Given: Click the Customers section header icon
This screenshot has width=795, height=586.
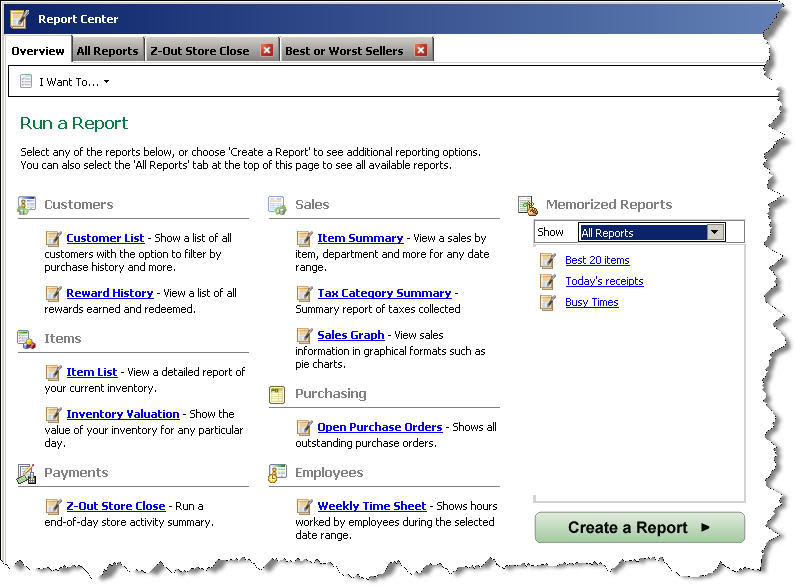Looking at the screenshot, I should pyautogui.click(x=27, y=205).
